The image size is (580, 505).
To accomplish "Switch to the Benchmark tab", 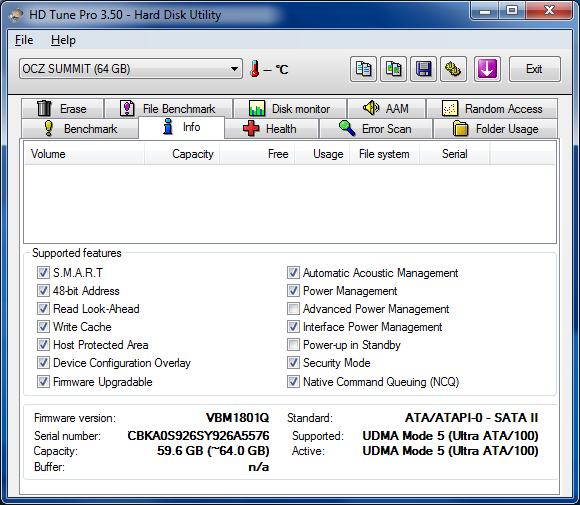I will [80, 128].
